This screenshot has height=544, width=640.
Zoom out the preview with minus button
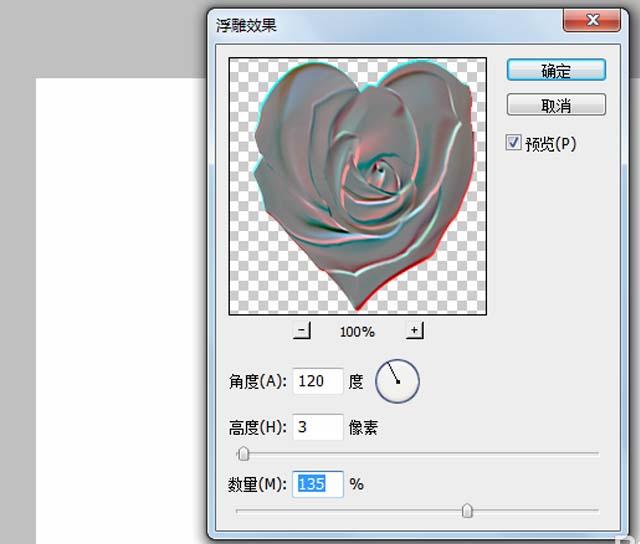coord(302,330)
